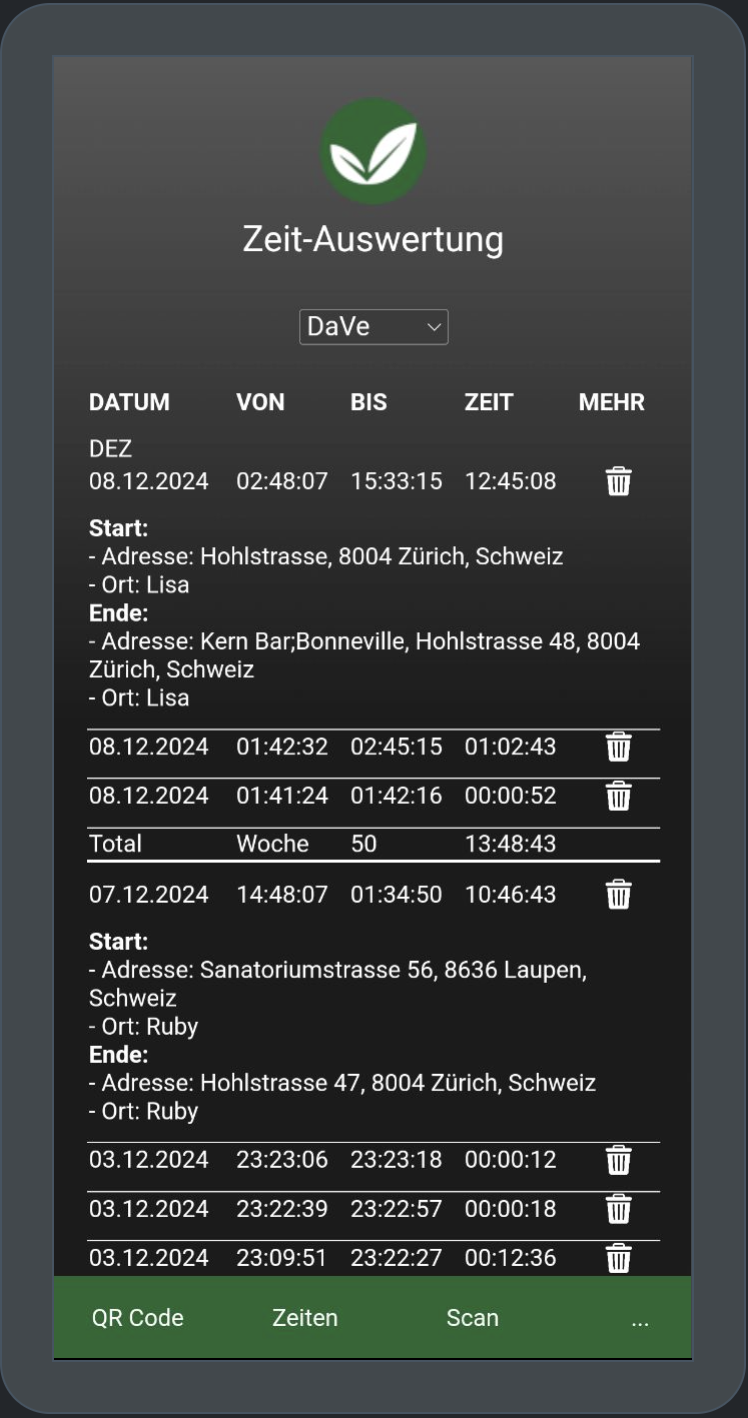The height and width of the screenshot is (1418, 748).
Task: Delete the 03.12.2024 23:22:39 entry
Action: (x=619, y=1209)
